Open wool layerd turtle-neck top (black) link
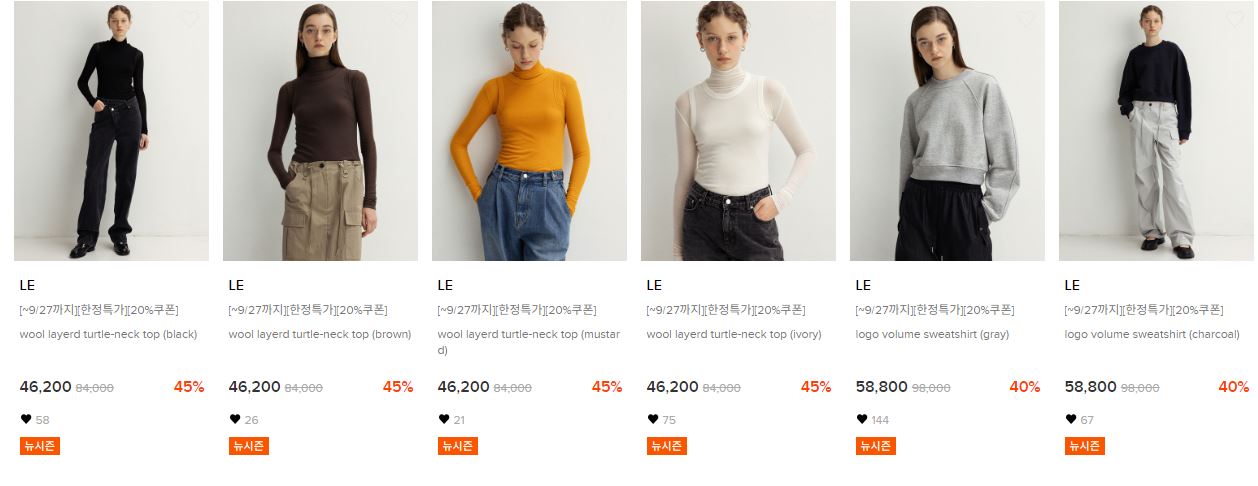 [108, 334]
